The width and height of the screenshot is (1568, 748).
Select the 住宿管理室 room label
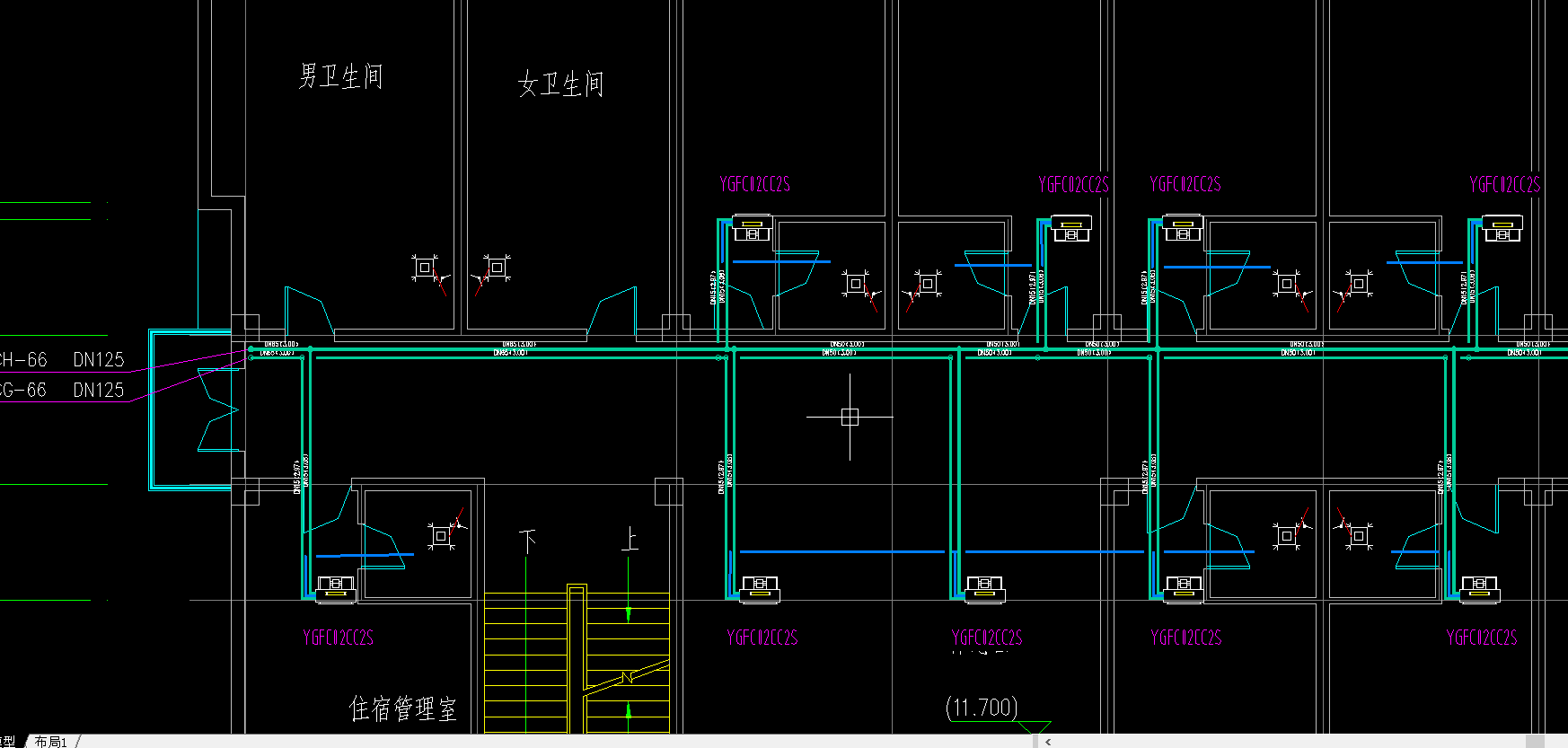point(402,708)
